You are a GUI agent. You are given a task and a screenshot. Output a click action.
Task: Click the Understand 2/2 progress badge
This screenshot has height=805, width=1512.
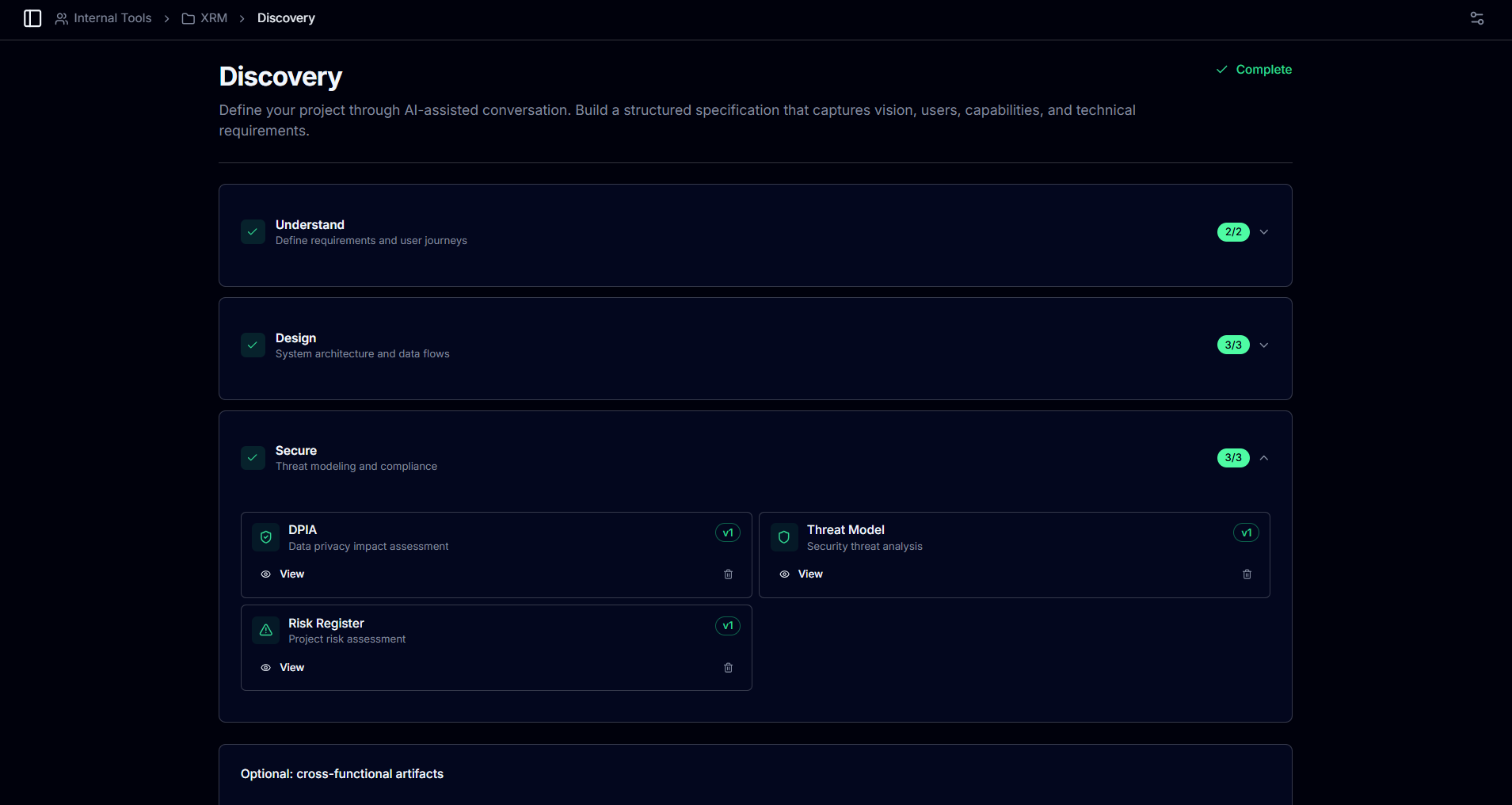coord(1233,232)
